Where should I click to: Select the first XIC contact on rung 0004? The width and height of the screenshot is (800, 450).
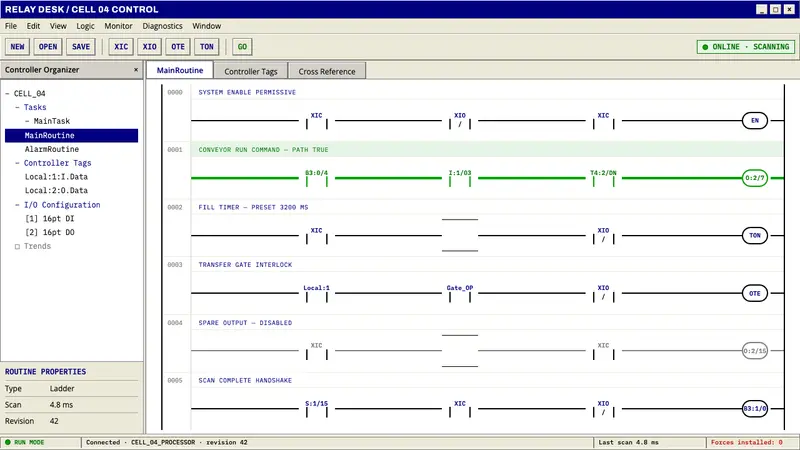click(x=316, y=351)
